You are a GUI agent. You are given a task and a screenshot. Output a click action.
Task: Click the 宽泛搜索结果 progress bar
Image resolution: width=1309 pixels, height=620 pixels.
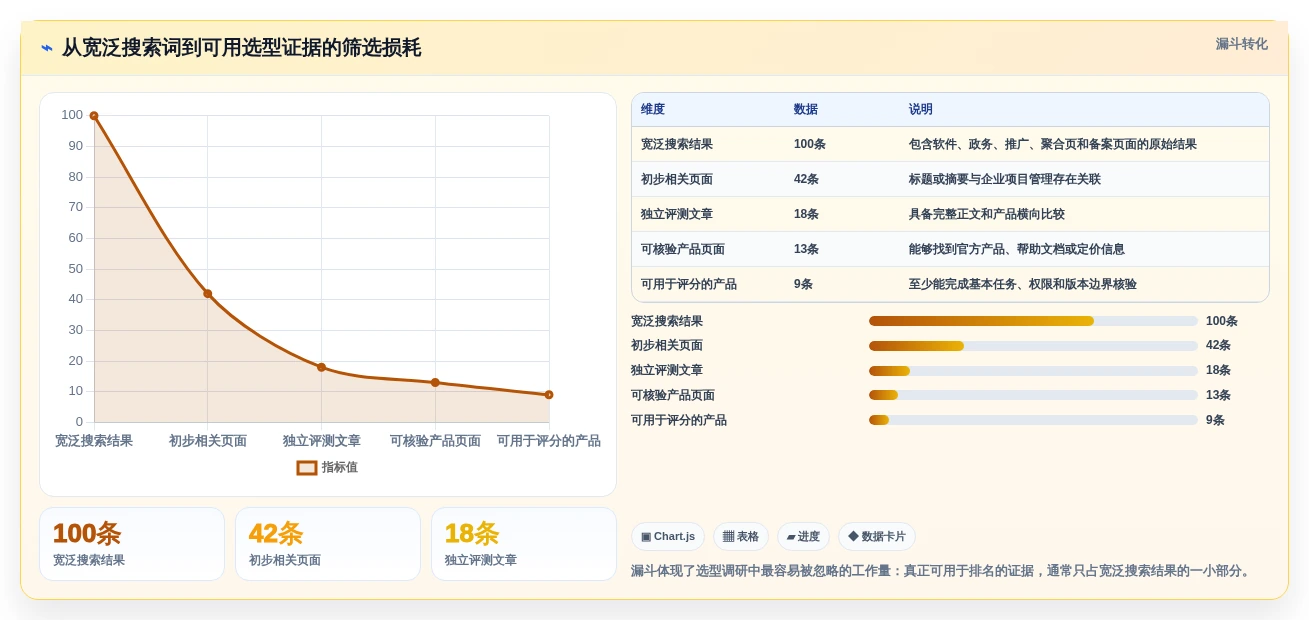point(1033,321)
